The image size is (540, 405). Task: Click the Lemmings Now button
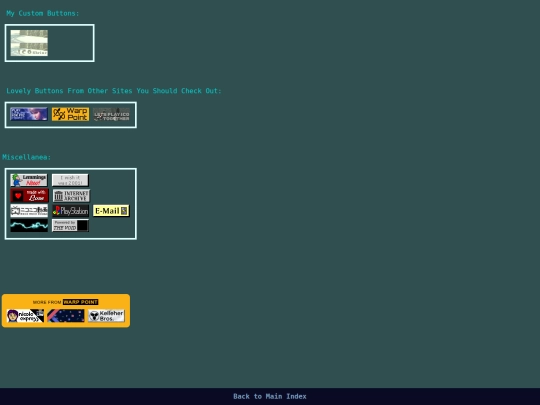click(29, 180)
